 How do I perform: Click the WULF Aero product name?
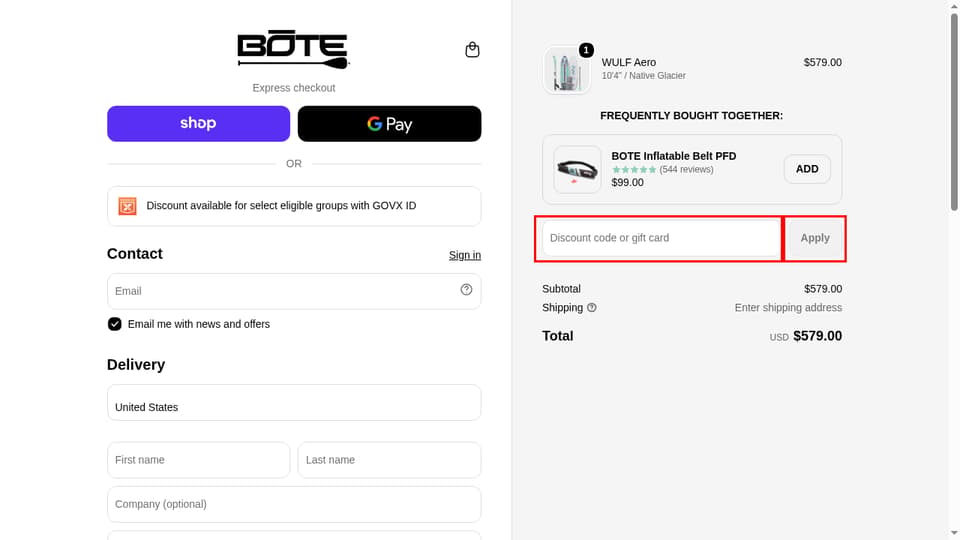pyautogui.click(x=629, y=62)
